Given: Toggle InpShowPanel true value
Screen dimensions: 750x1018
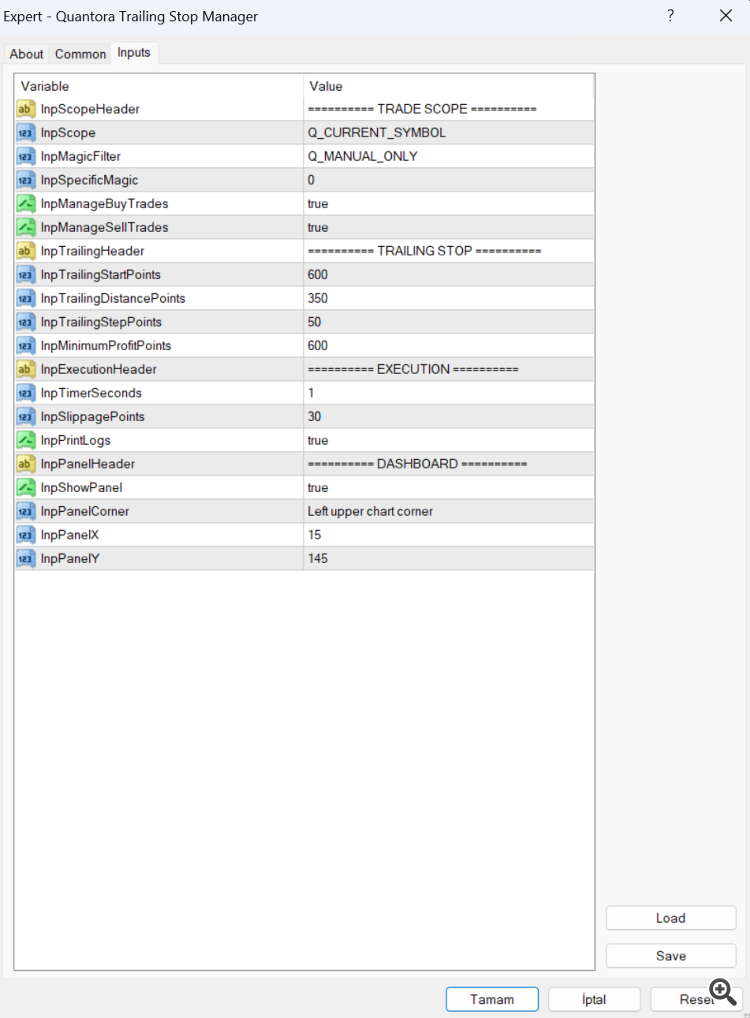Looking at the screenshot, I should tap(449, 488).
